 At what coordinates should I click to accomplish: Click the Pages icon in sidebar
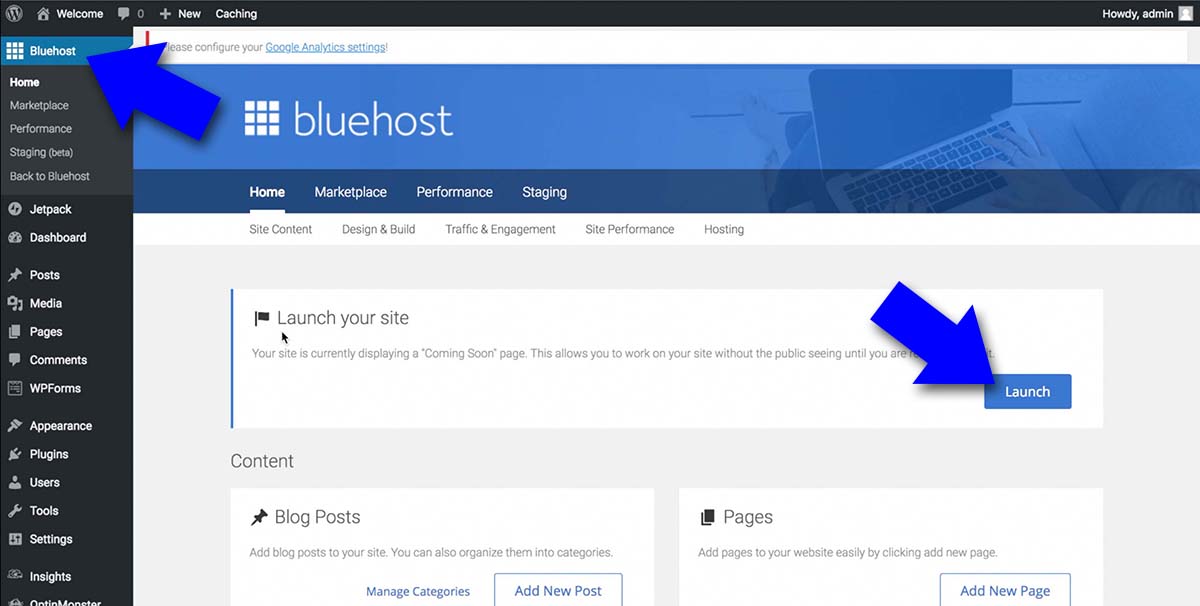[15, 331]
